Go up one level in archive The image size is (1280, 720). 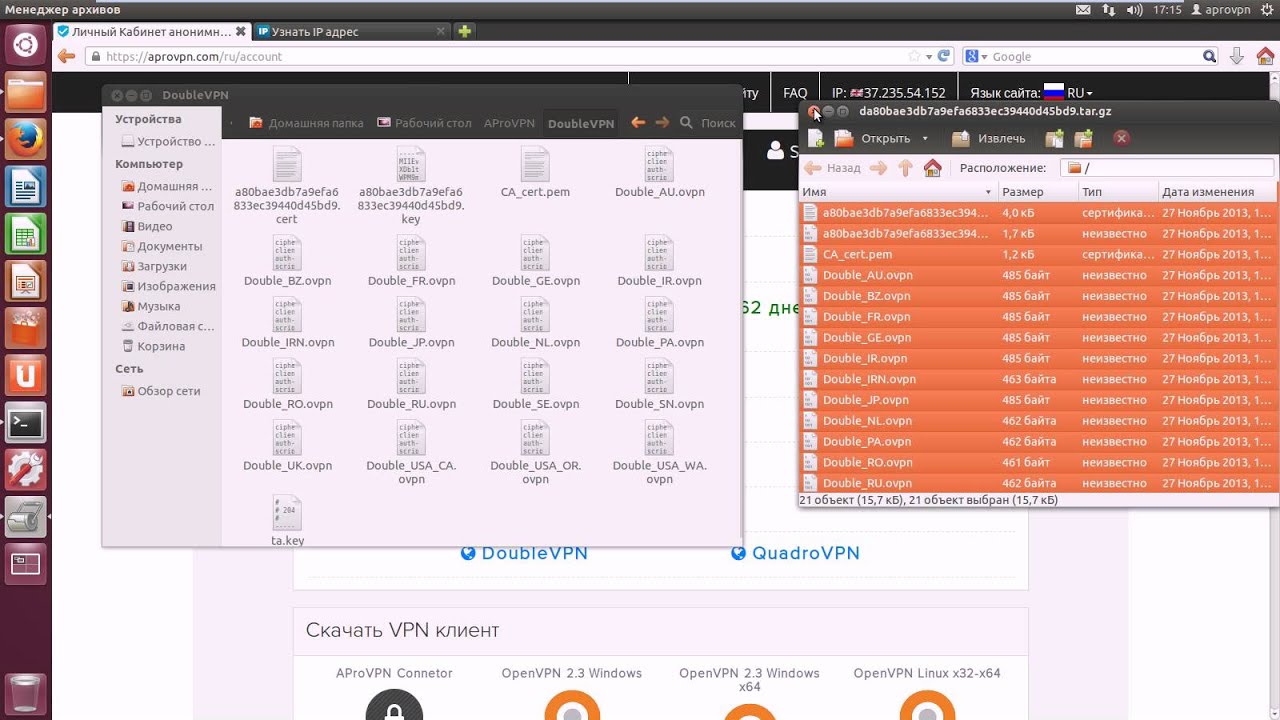(905, 168)
